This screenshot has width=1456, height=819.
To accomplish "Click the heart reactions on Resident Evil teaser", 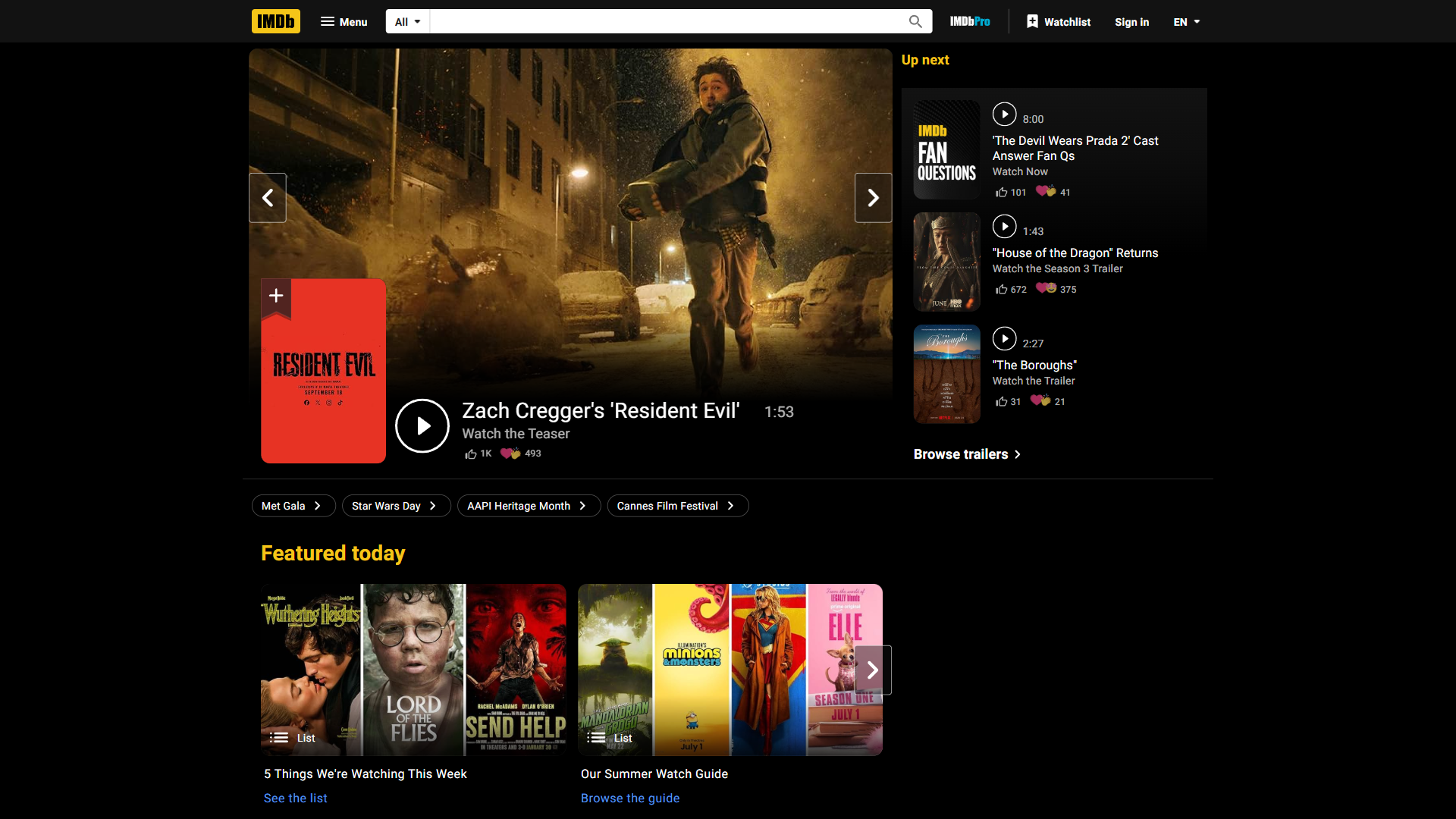I will pos(520,453).
